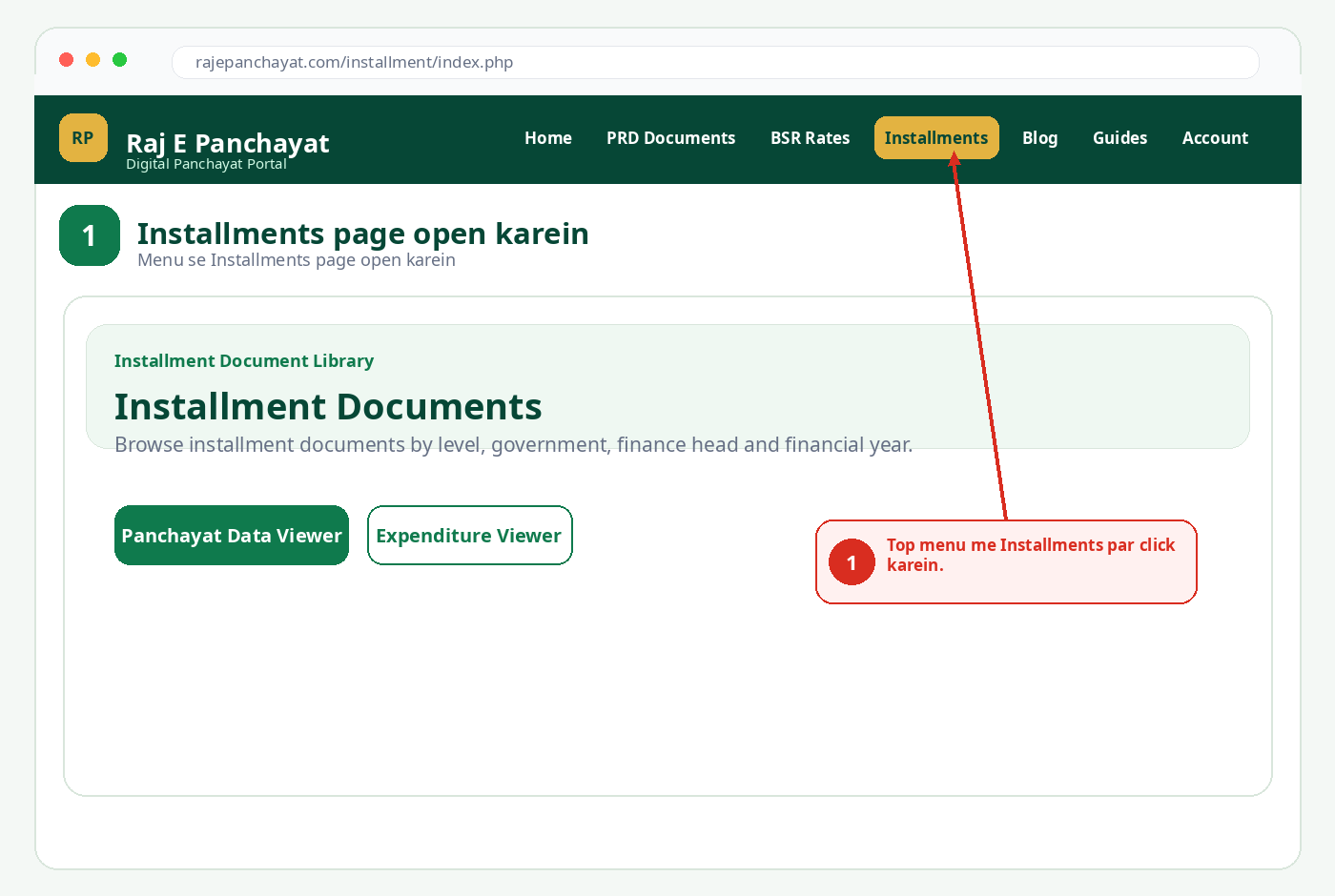Click the green maximize window dot
The width and height of the screenshot is (1335, 896).
pyautogui.click(x=120, y=60)
